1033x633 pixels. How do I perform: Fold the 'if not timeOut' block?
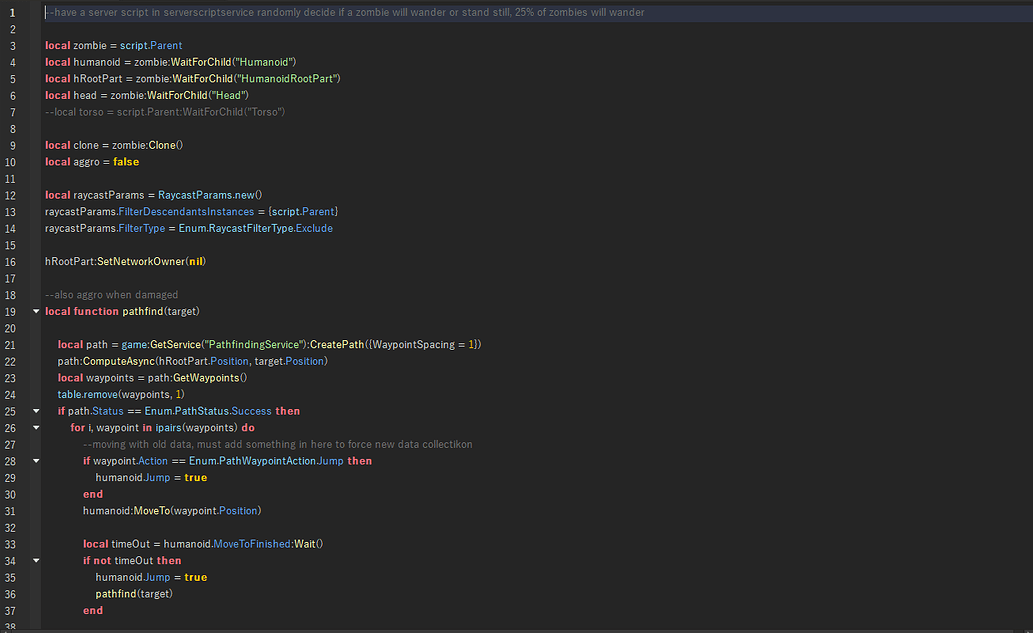click(x=36, y=561)
